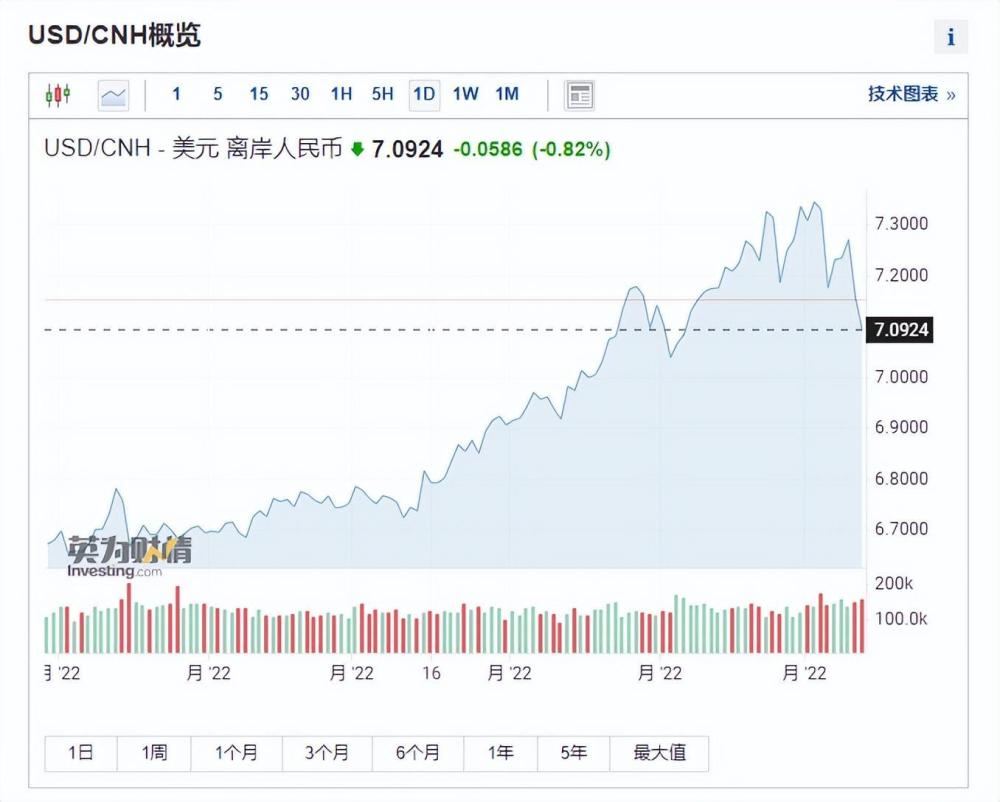Click the green down arrow beside 7.0924
The height and width of the screenshot is (802, 1000).
pyautogui.click(x=359, y=148)
